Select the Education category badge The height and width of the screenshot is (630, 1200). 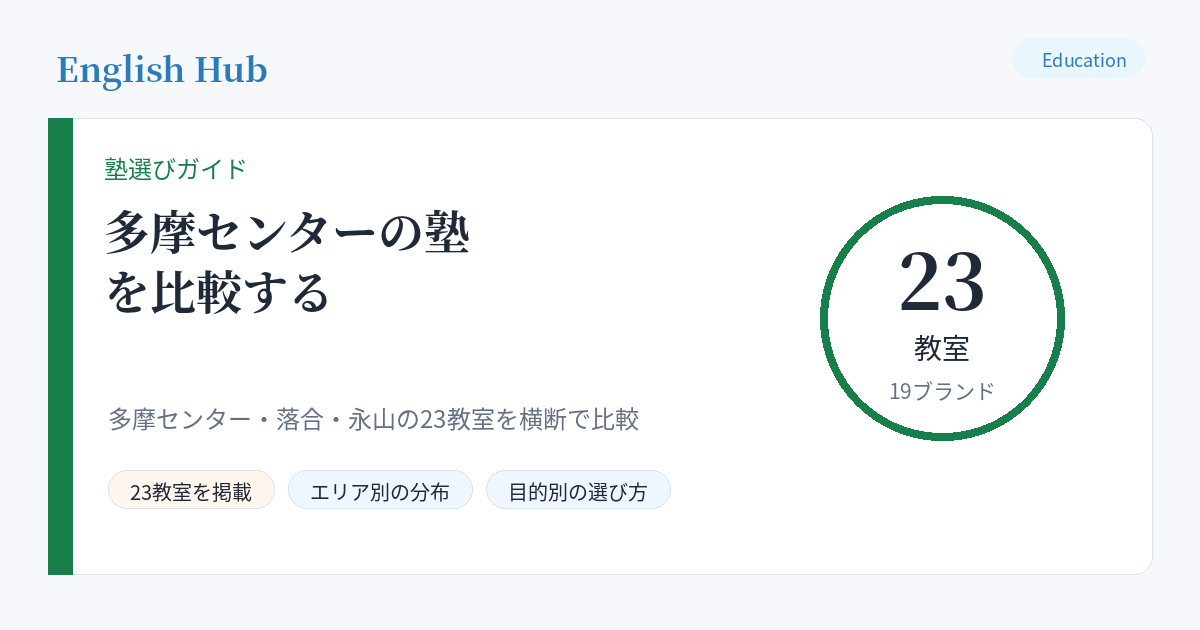point(1078,59)
